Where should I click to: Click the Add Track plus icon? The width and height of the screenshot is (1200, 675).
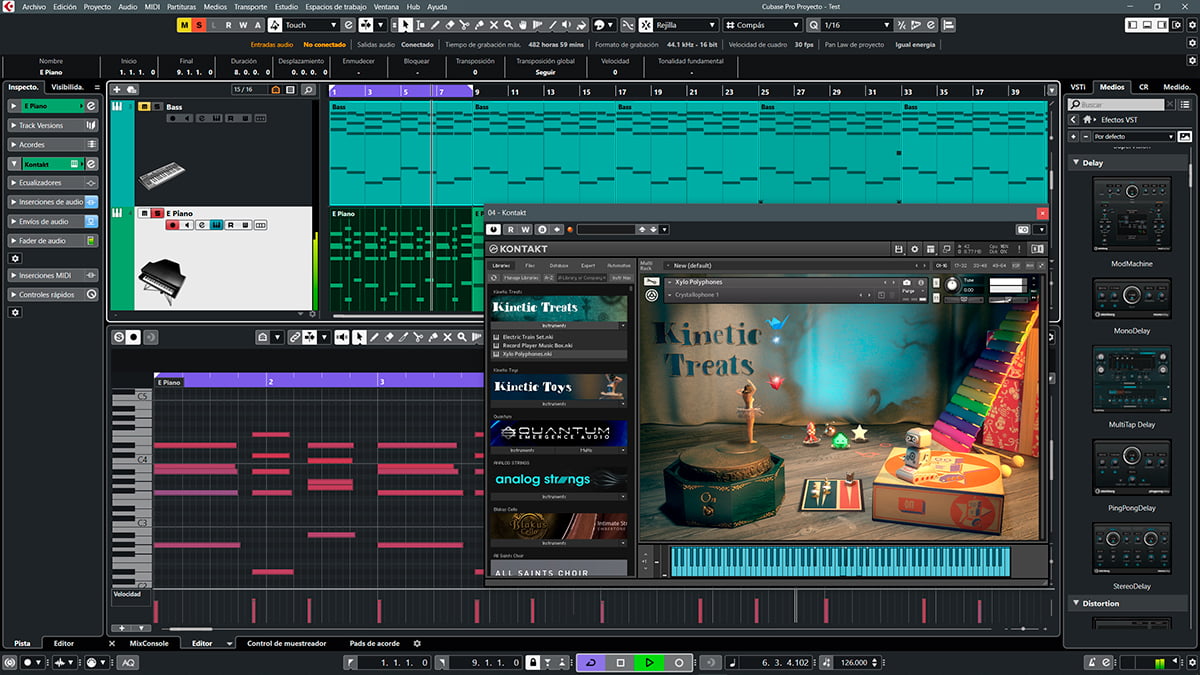pyautogui.click(x=118, y=90)
